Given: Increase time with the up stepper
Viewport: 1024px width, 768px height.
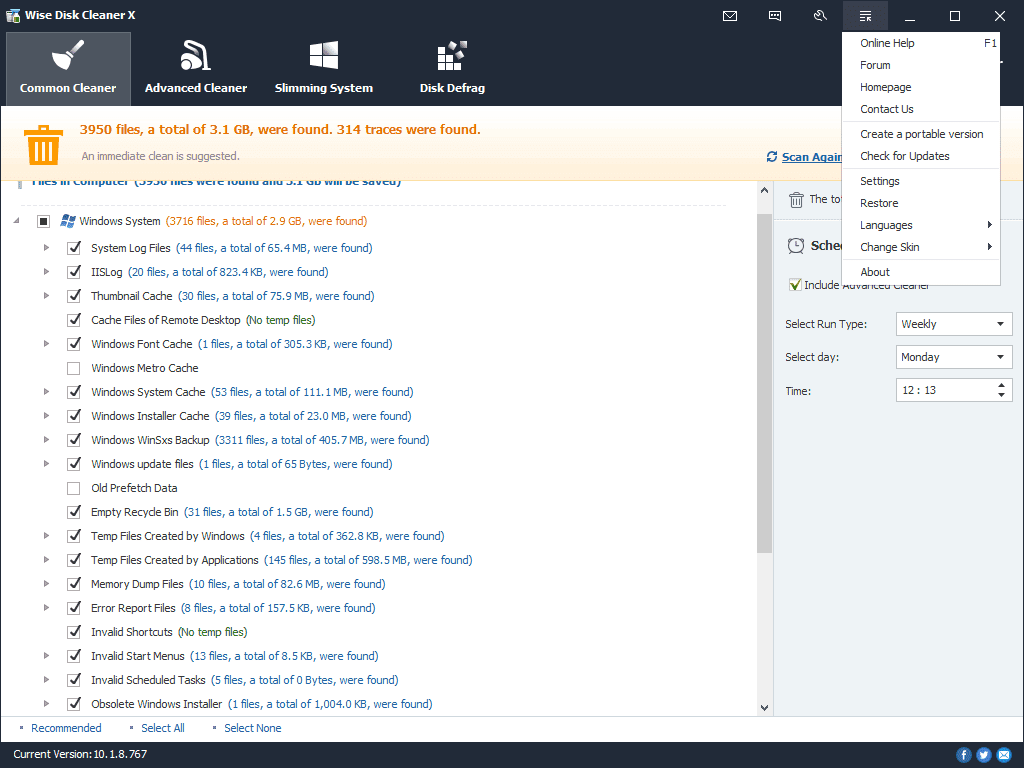Looking at the screenshot, I should click(1001, 385).
